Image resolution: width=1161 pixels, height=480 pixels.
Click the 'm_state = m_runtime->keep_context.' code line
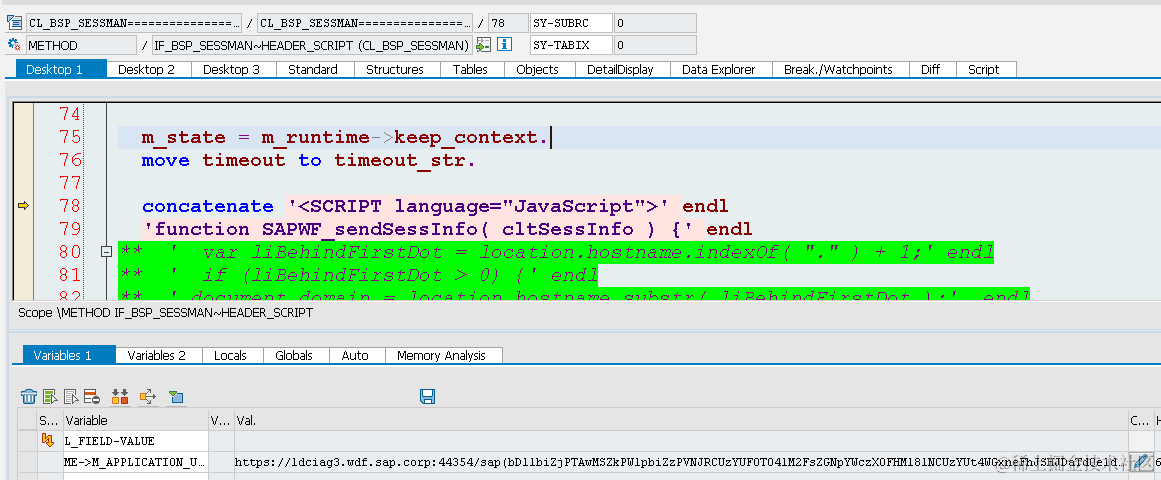pyautogui.click(x=345, y=137)
